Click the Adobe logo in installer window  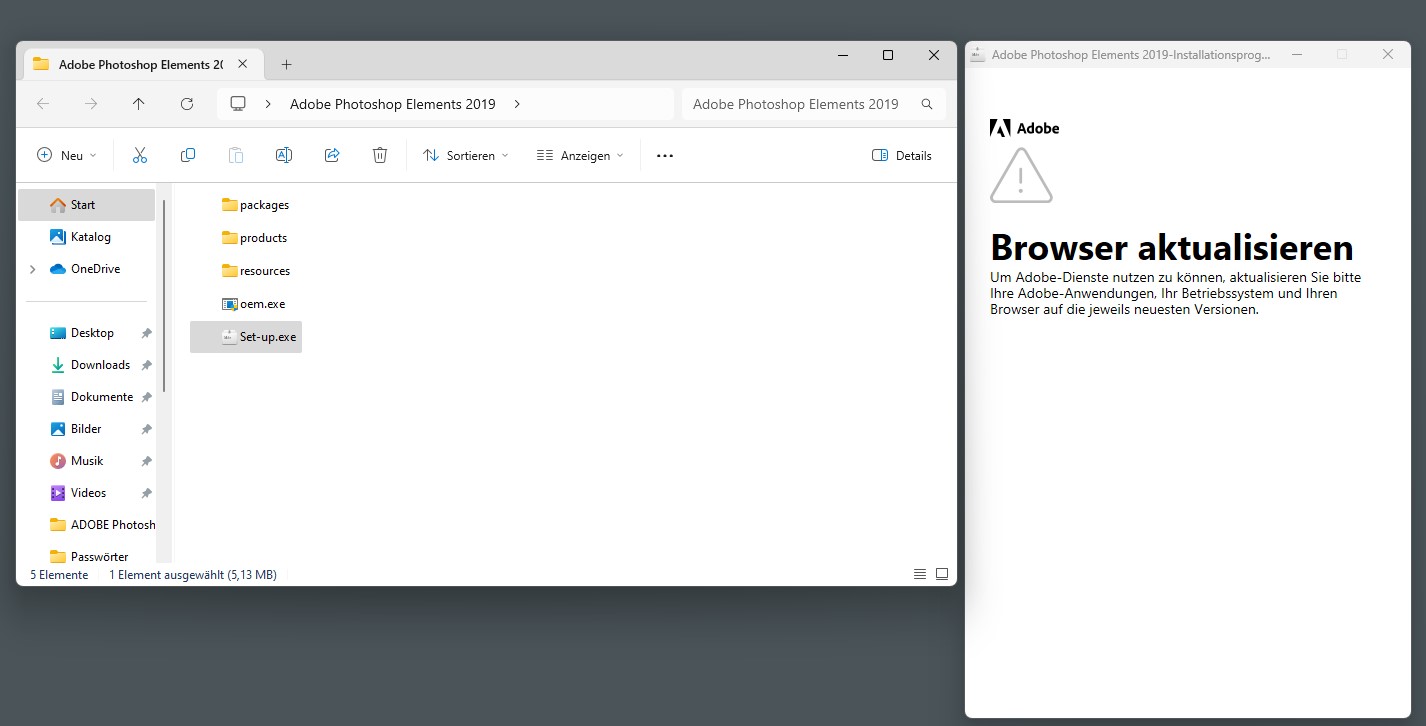point(1024,128)
